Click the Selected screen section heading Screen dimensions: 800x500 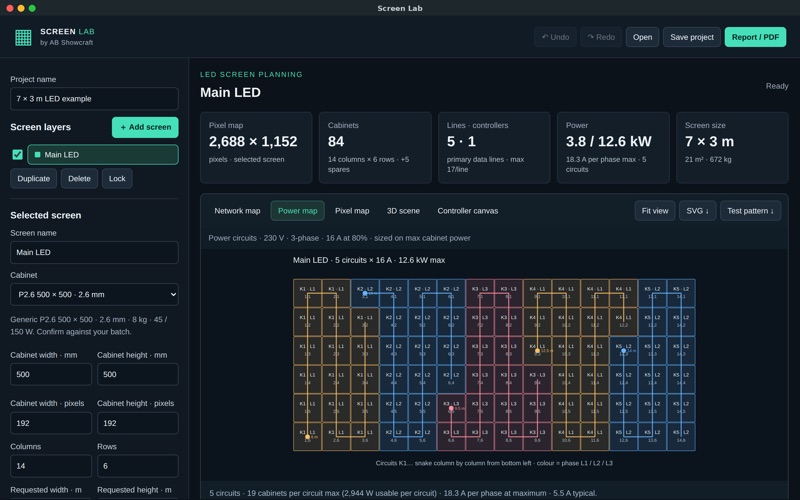[x=45, y=215]
